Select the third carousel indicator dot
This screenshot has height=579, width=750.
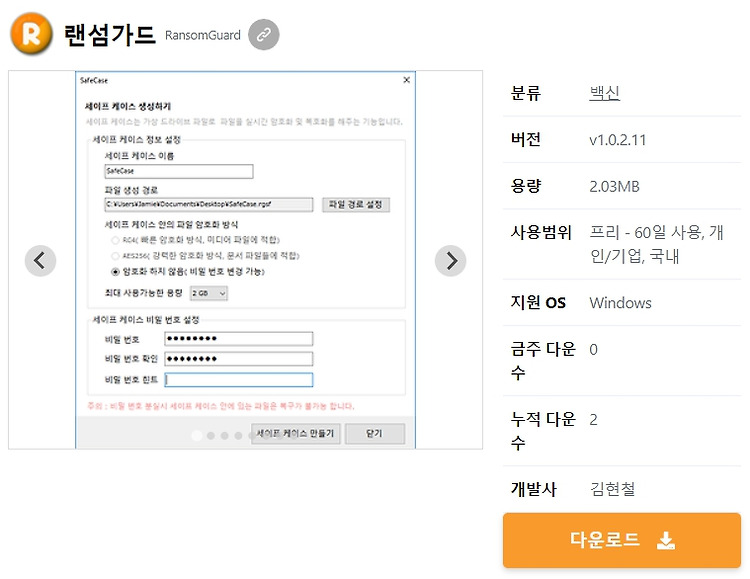point(224,435)
